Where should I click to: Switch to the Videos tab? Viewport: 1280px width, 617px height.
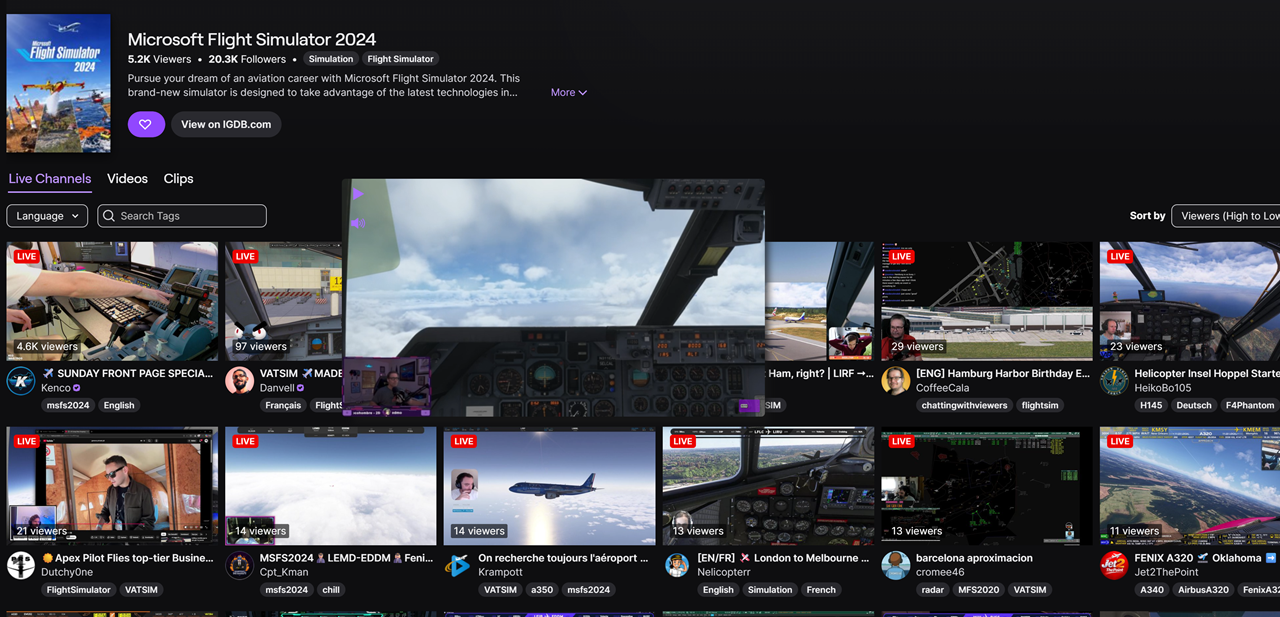click(x=127, y=179)
